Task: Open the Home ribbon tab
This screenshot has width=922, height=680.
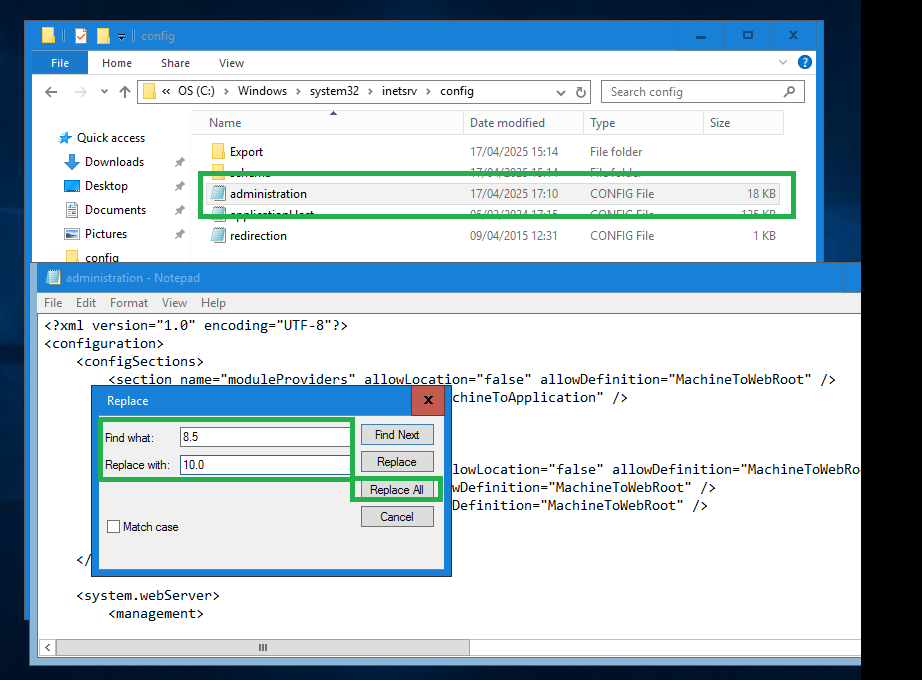Action: pyautogui.click(x=117, y=63)
